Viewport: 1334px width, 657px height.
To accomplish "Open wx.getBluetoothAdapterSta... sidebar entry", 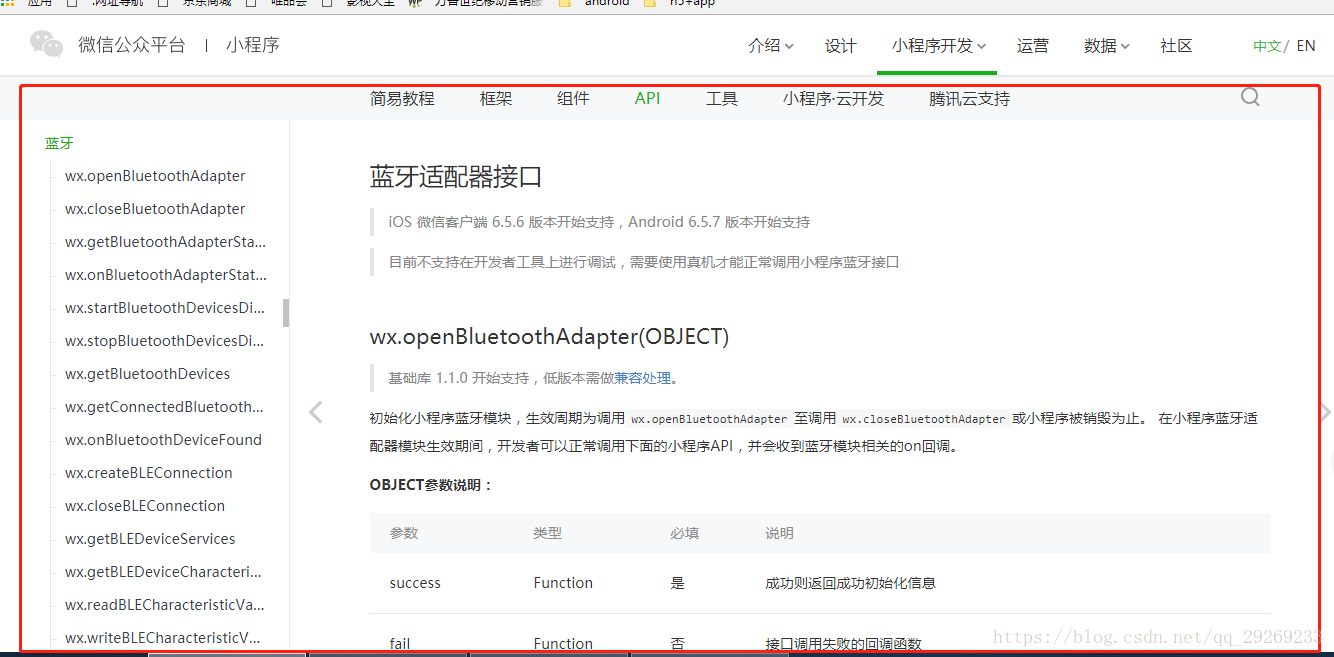I will (165, 242).
